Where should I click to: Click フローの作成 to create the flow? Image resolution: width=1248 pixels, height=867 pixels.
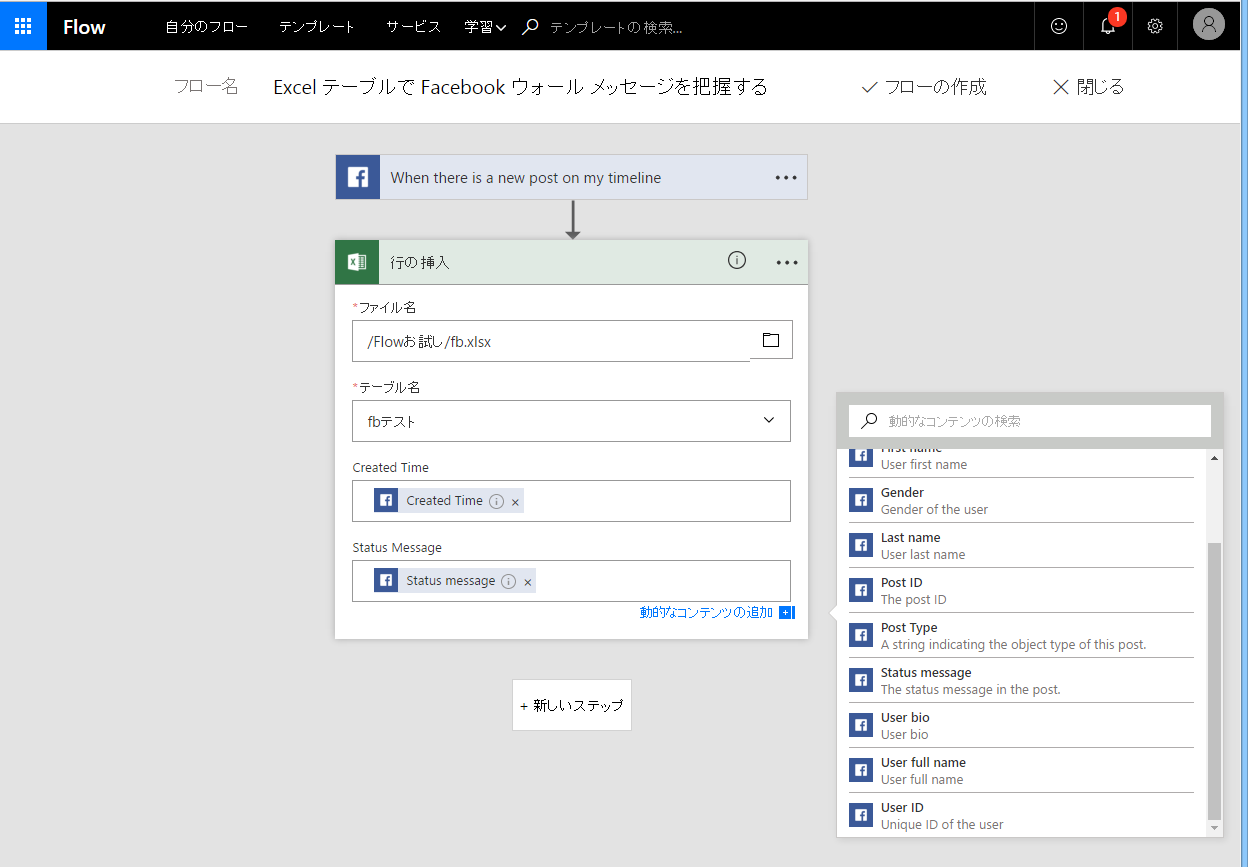tap(923, 87)
